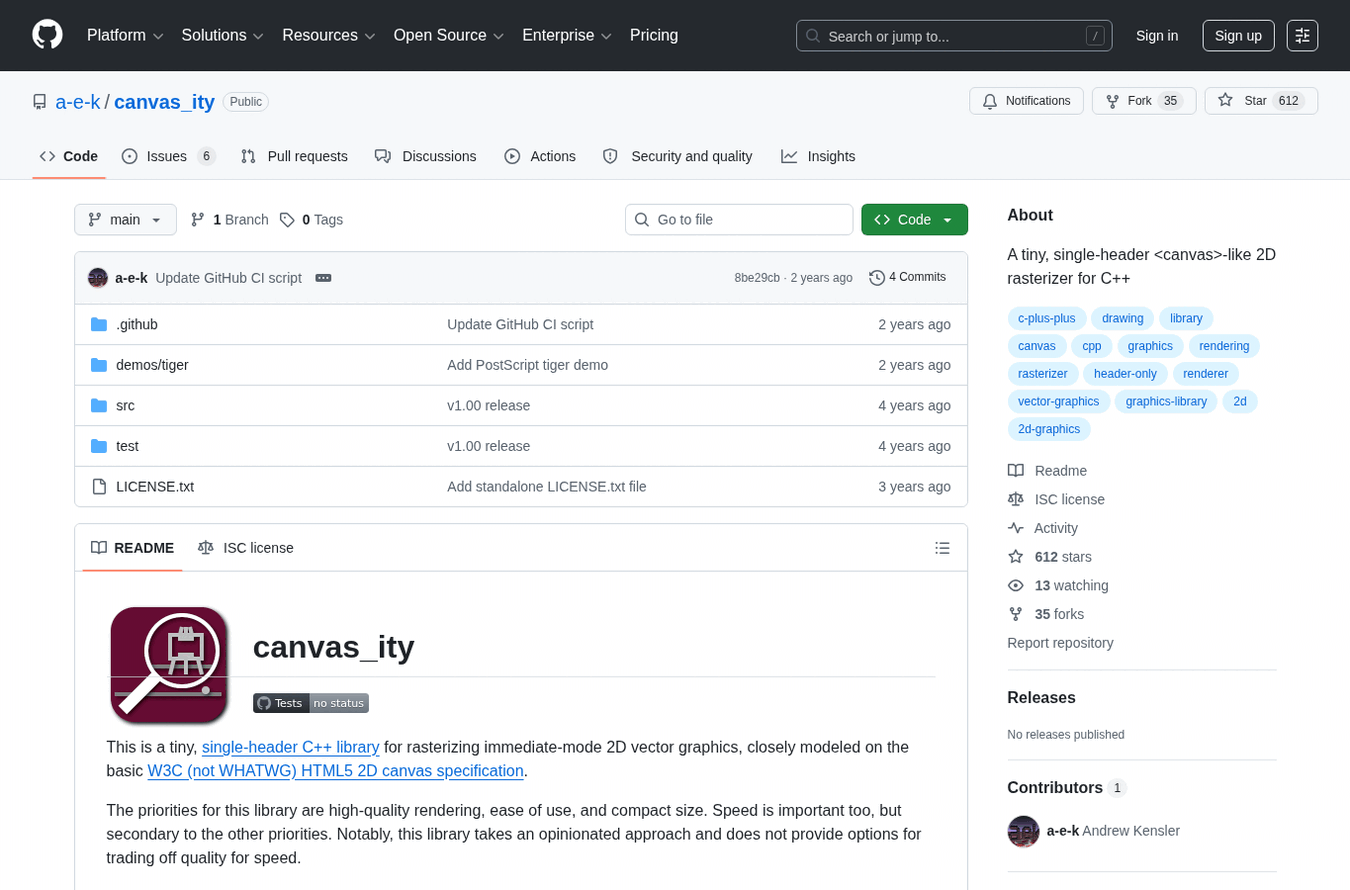The width and height of the screenshot is (1350, 890).
Task: Click the GitHub logo icon
Action: tap(47, 35)
